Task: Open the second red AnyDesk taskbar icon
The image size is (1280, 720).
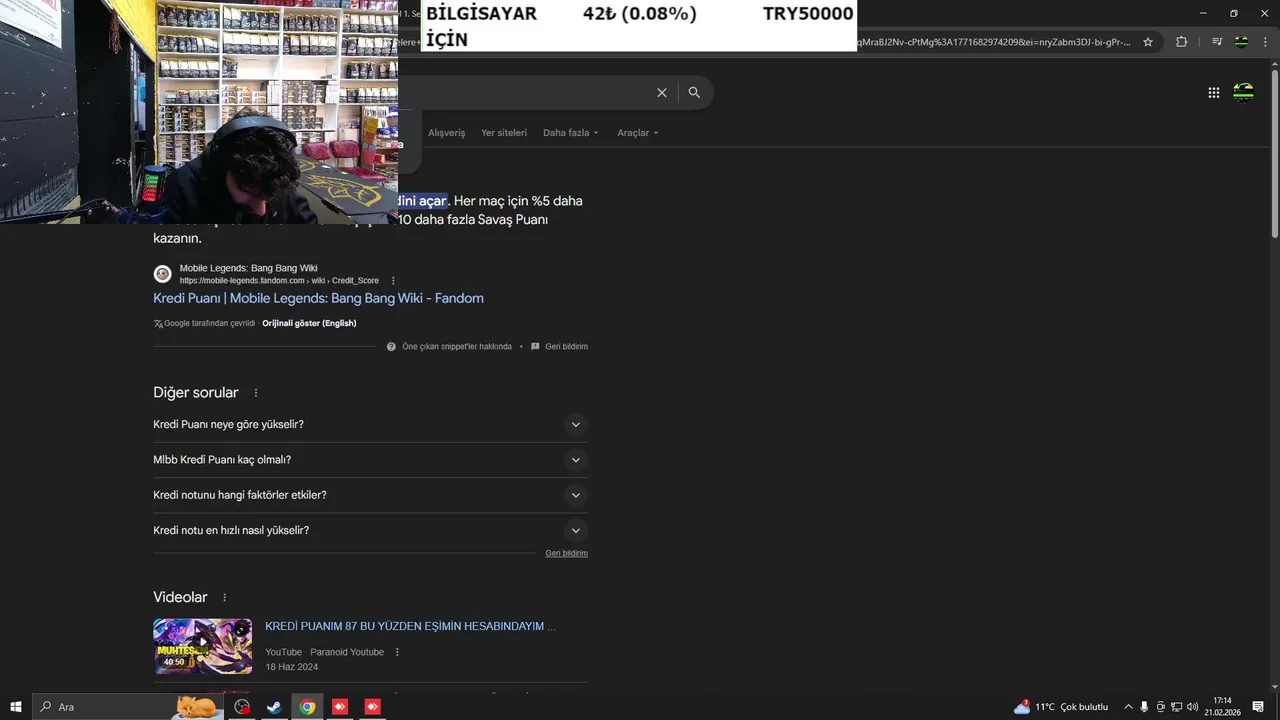Action: point(373,707)
